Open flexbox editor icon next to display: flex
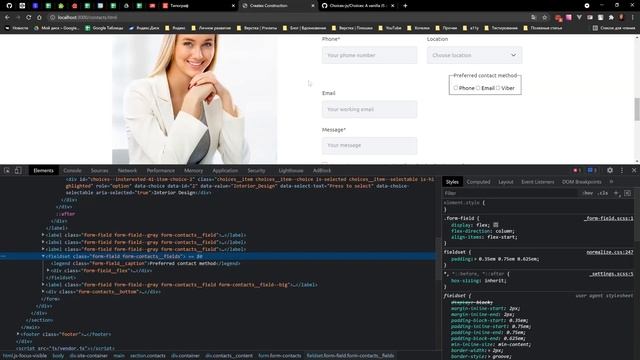 (x=496, y=225)
